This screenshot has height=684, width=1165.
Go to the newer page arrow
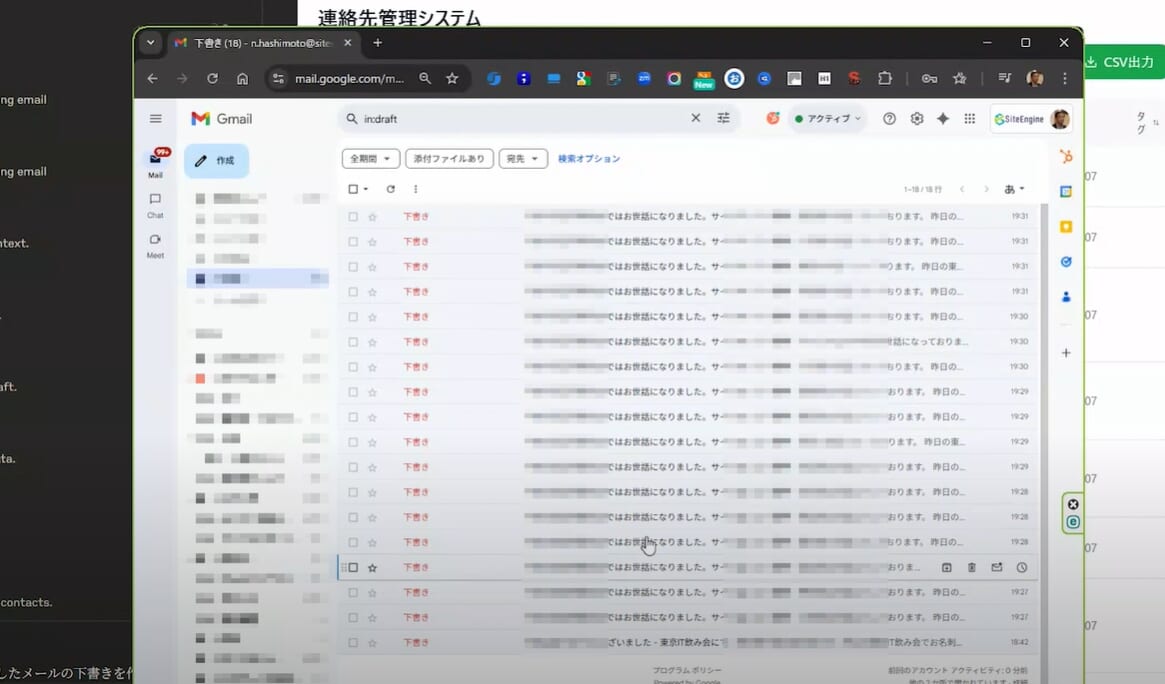(962, 189)
